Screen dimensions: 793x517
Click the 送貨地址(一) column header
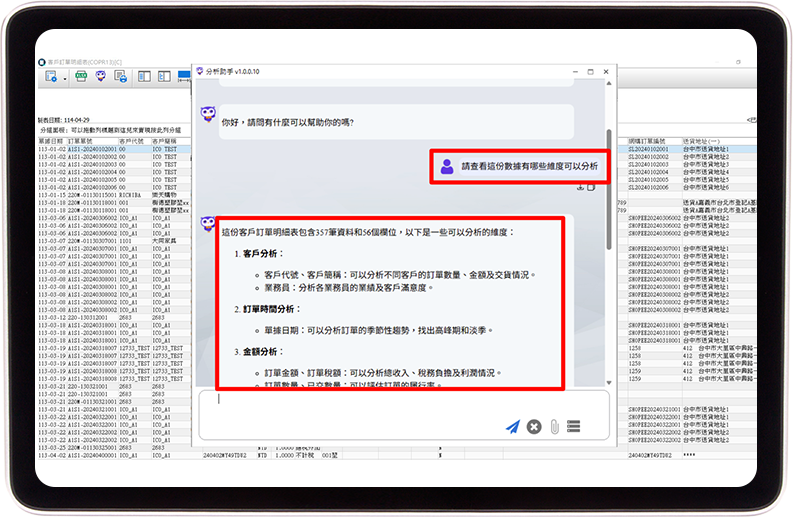(x=702, y=142)
